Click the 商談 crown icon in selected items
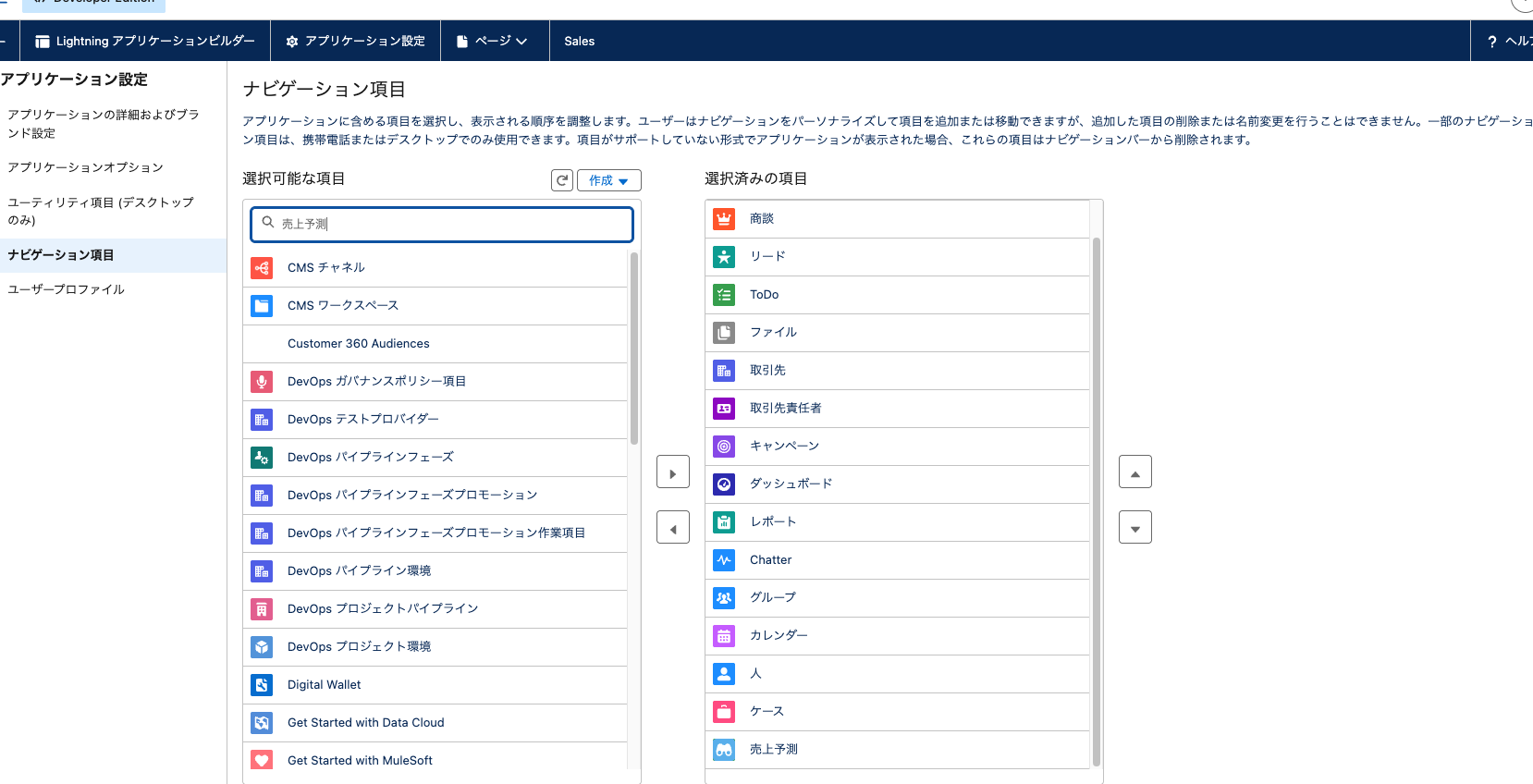 point(724,219)
